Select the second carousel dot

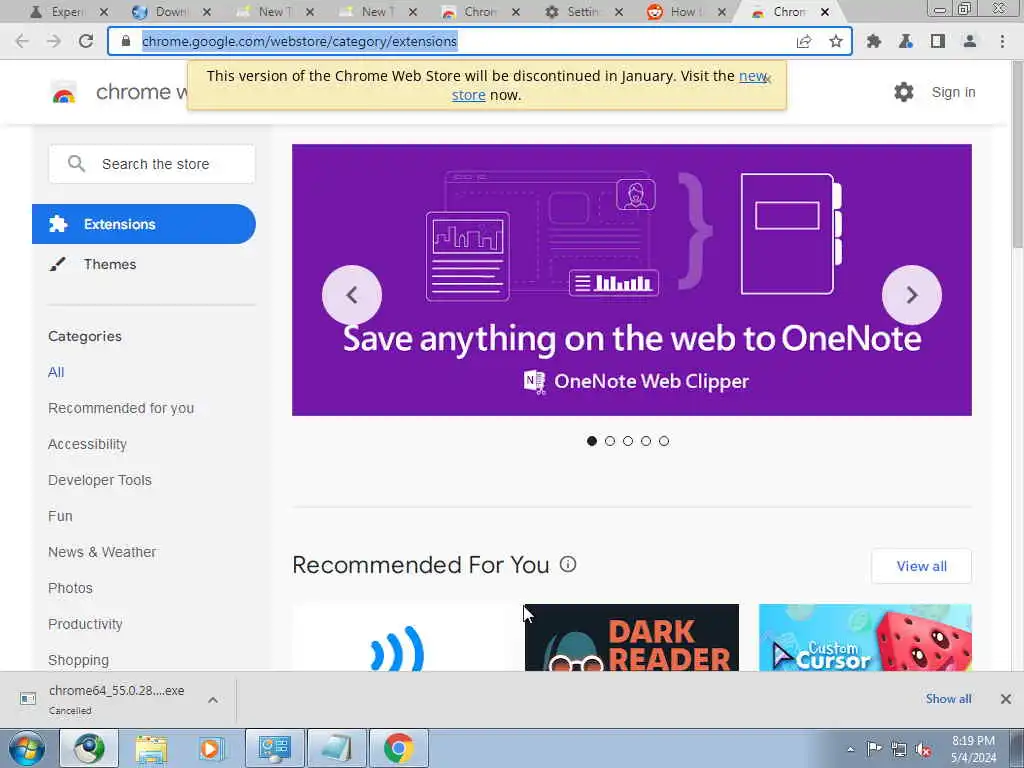(610, 441)
